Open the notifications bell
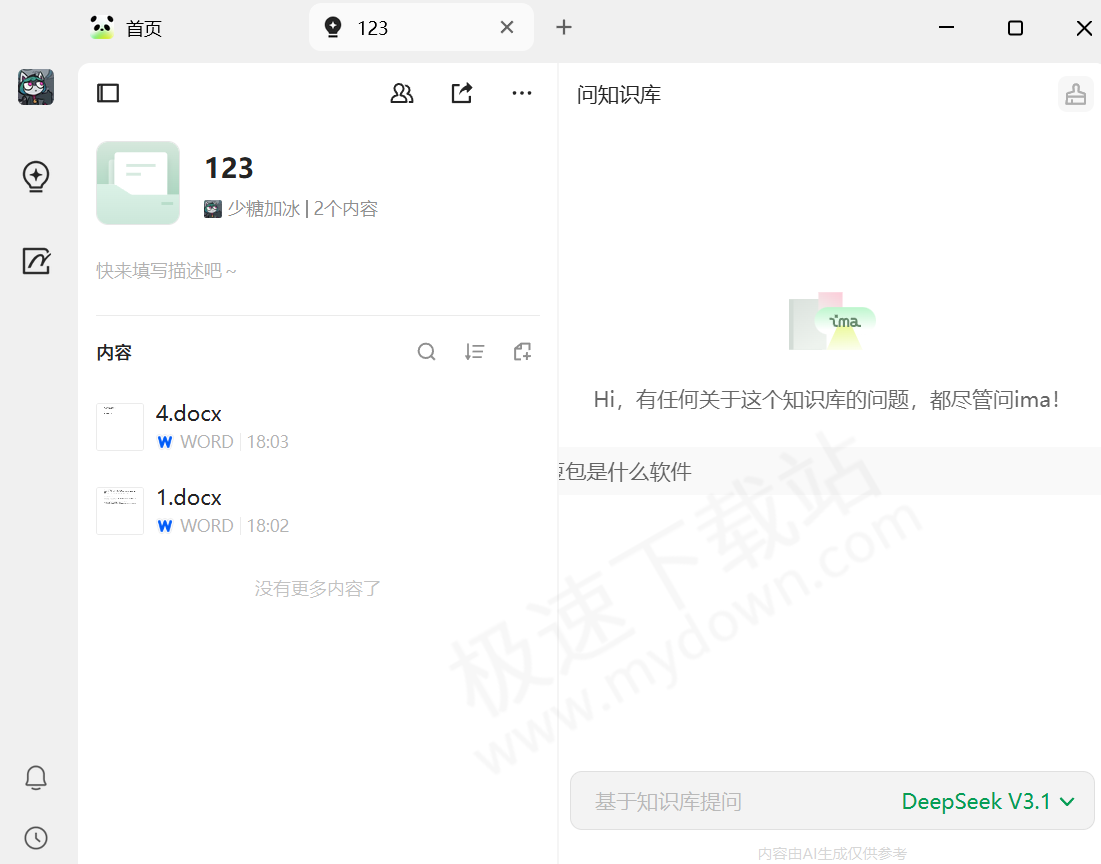The width and height of the screenshot is (1101, 864). (x=36, y=777)
